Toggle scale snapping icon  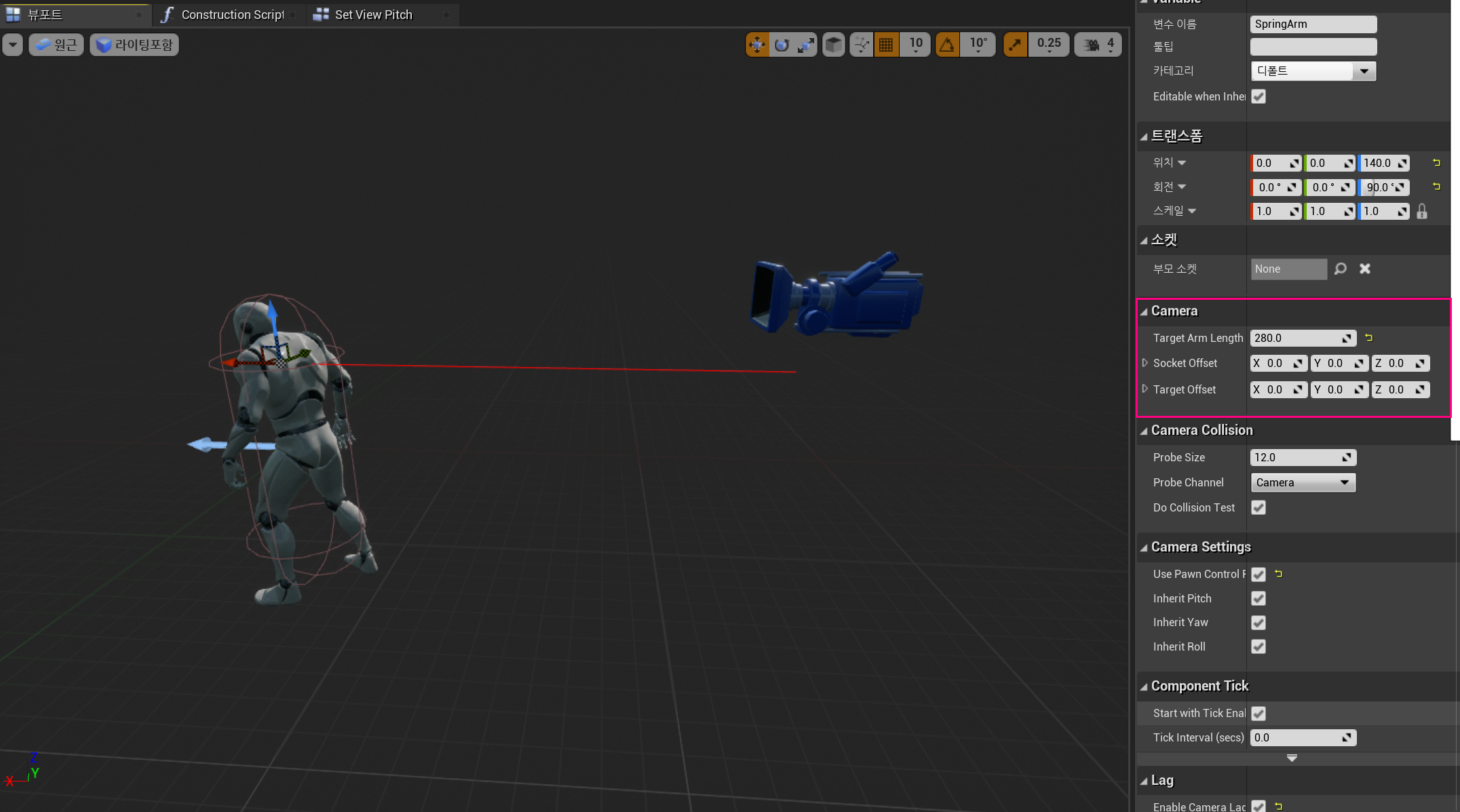pyautogui.click(x=1015, y=45)
